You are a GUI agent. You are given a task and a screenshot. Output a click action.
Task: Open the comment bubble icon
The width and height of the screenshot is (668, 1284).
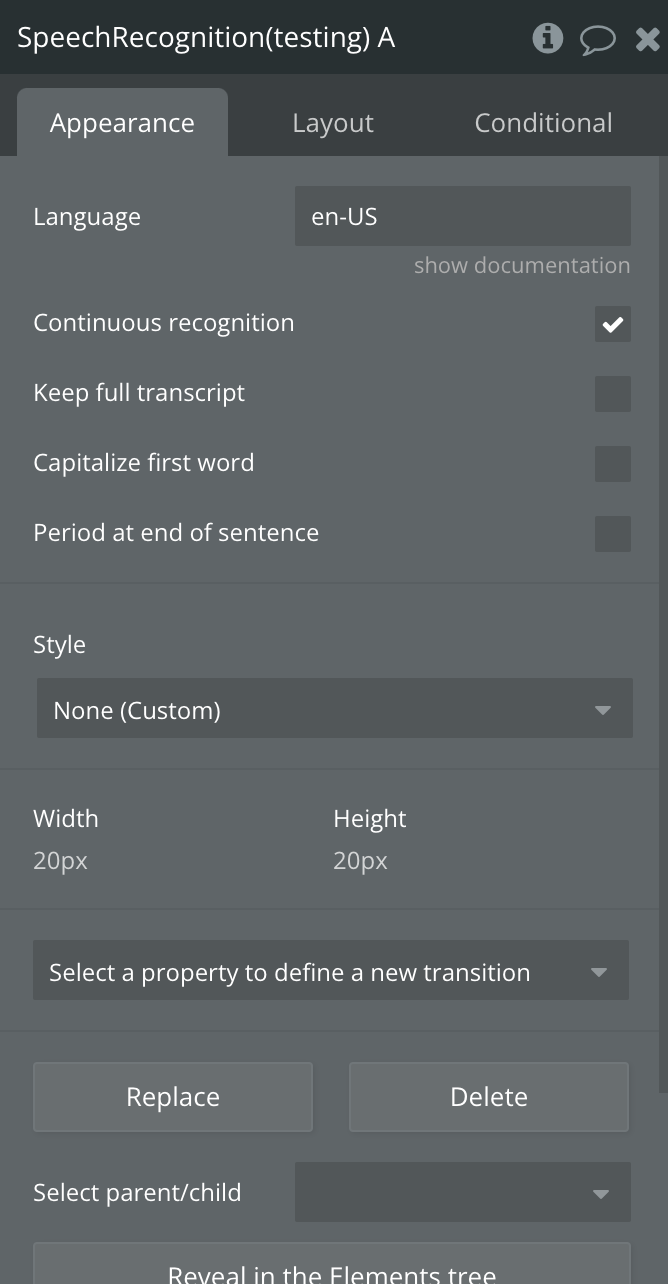tap(597, 40)
